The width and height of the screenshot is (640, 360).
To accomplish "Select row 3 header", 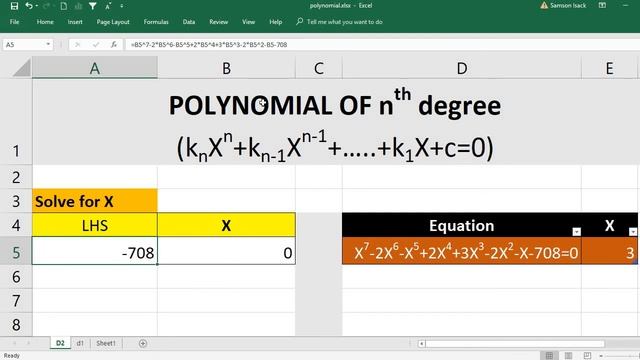I will (x=16, y=201).
